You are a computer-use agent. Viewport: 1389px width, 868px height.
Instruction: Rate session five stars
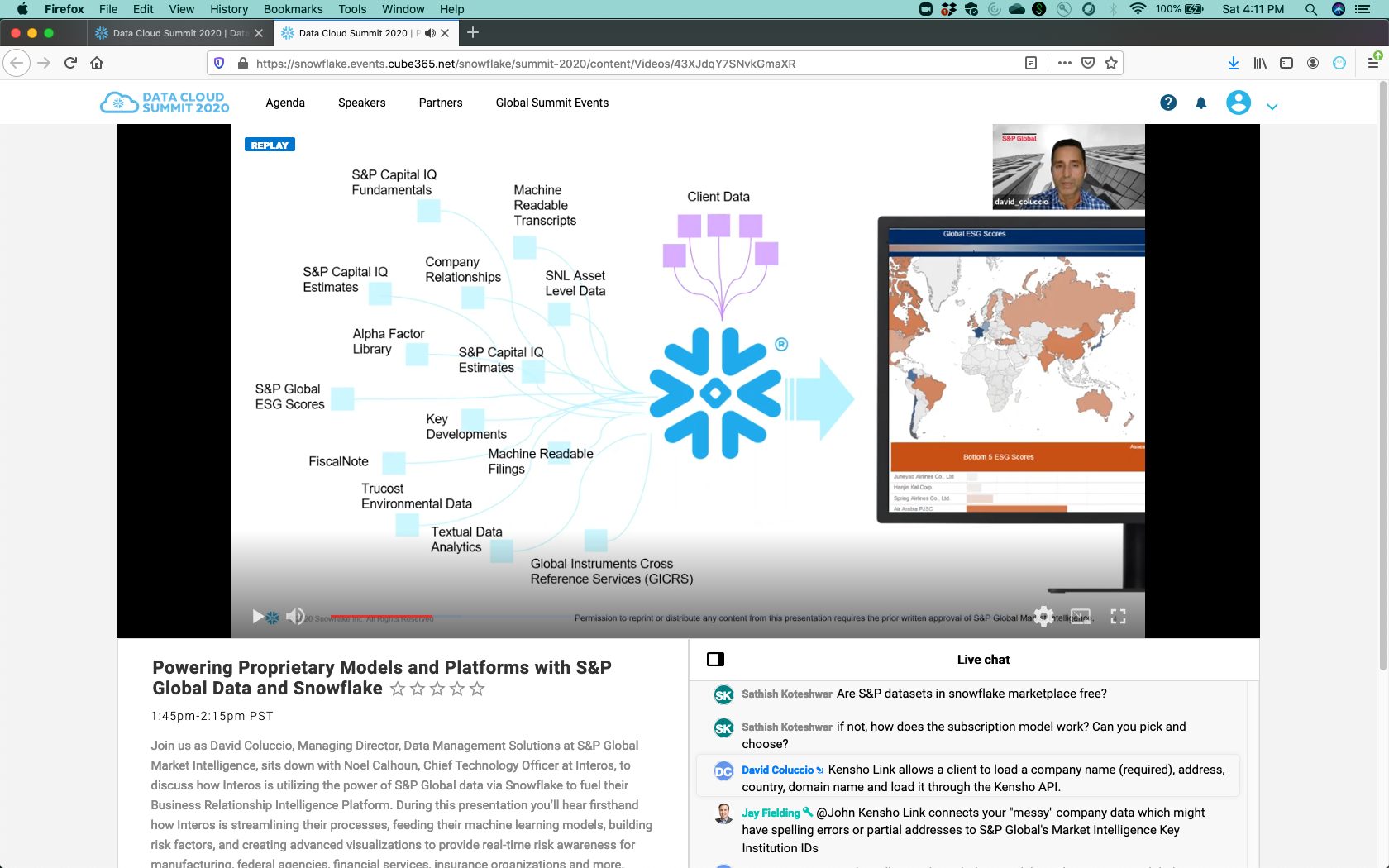[x=477, y=689]
